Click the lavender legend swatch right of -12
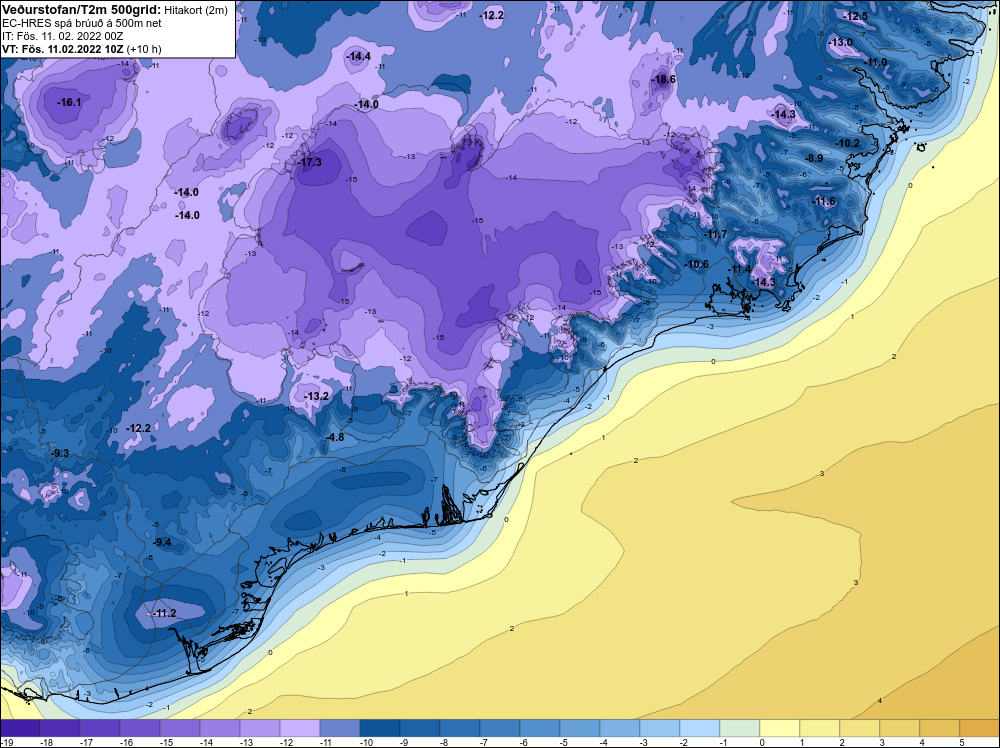 point(300,728)
